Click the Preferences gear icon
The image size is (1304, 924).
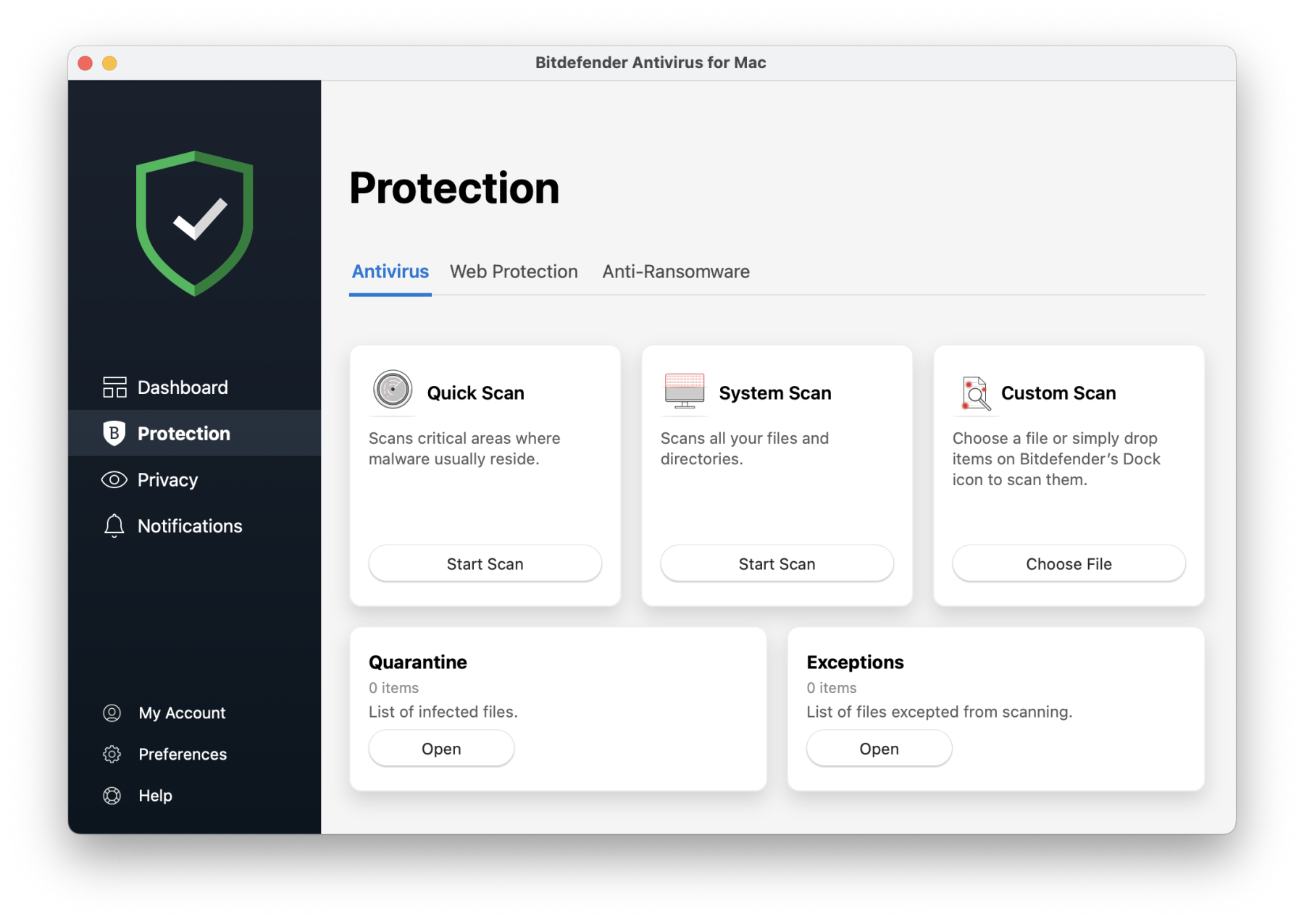tap(112, 754)
